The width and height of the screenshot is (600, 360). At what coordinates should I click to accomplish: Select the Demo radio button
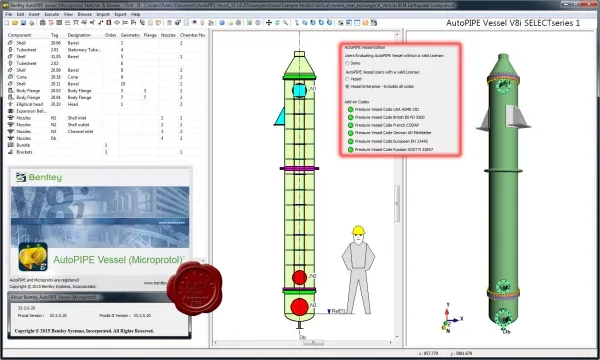(x=347, y=63)
